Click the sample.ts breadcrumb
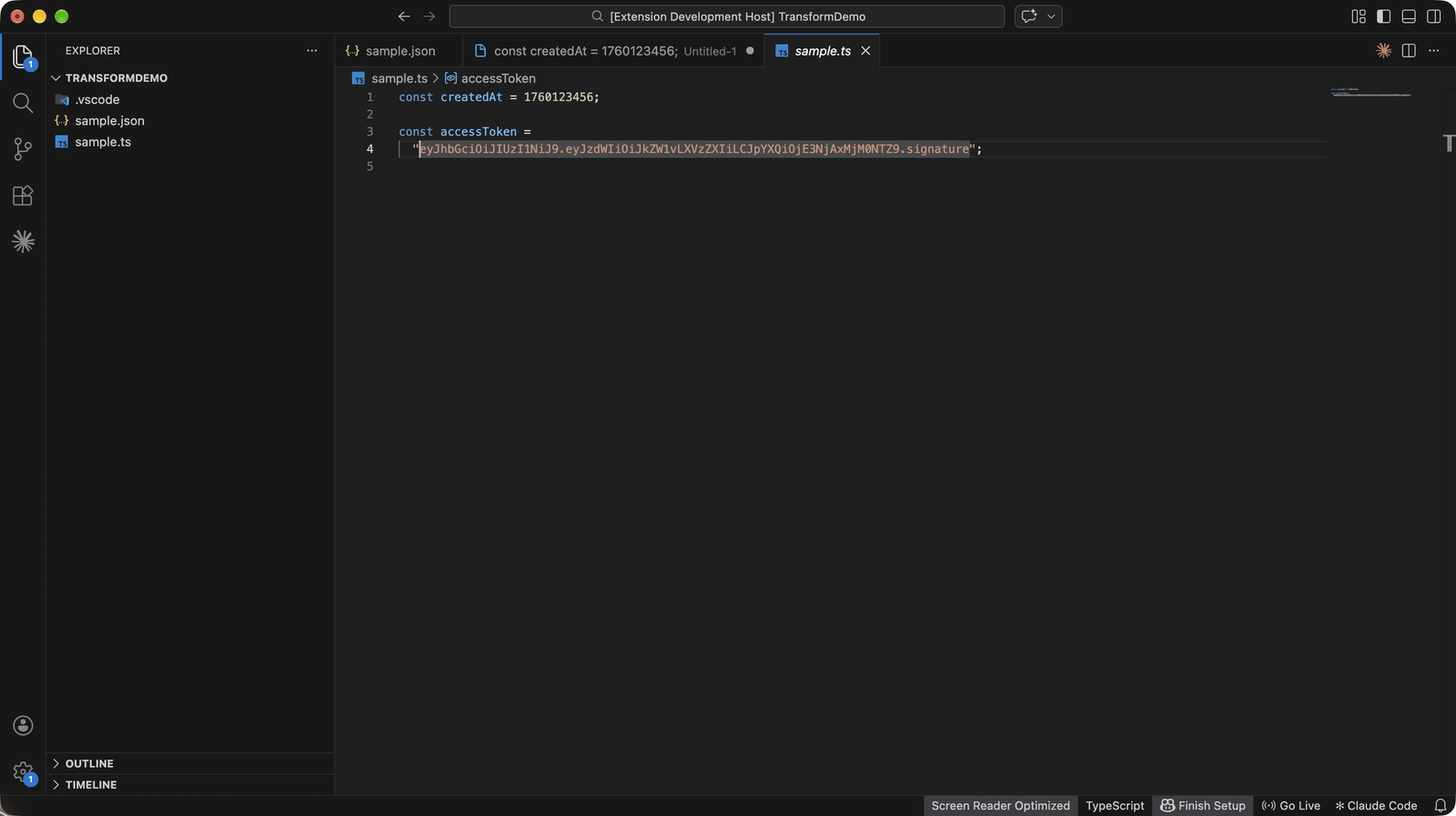Image resolution: width=1456 pixels, height=816 pixels. click(x=399, y=78)
